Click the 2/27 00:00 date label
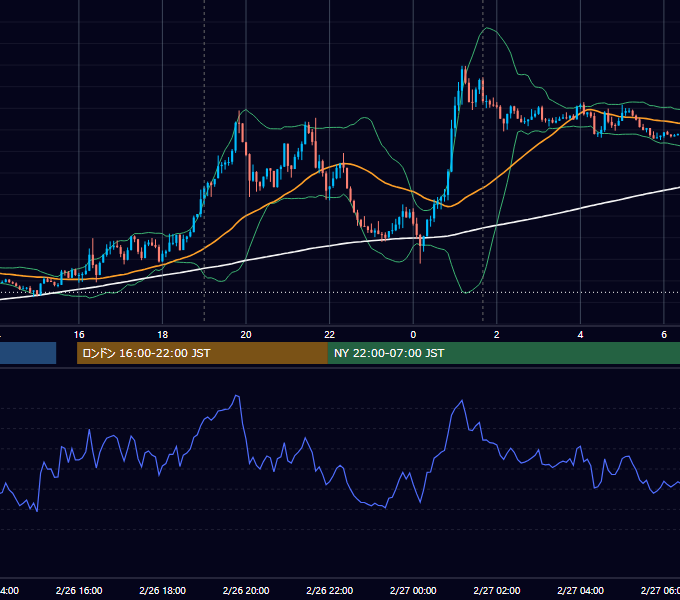 pos(413,590)
